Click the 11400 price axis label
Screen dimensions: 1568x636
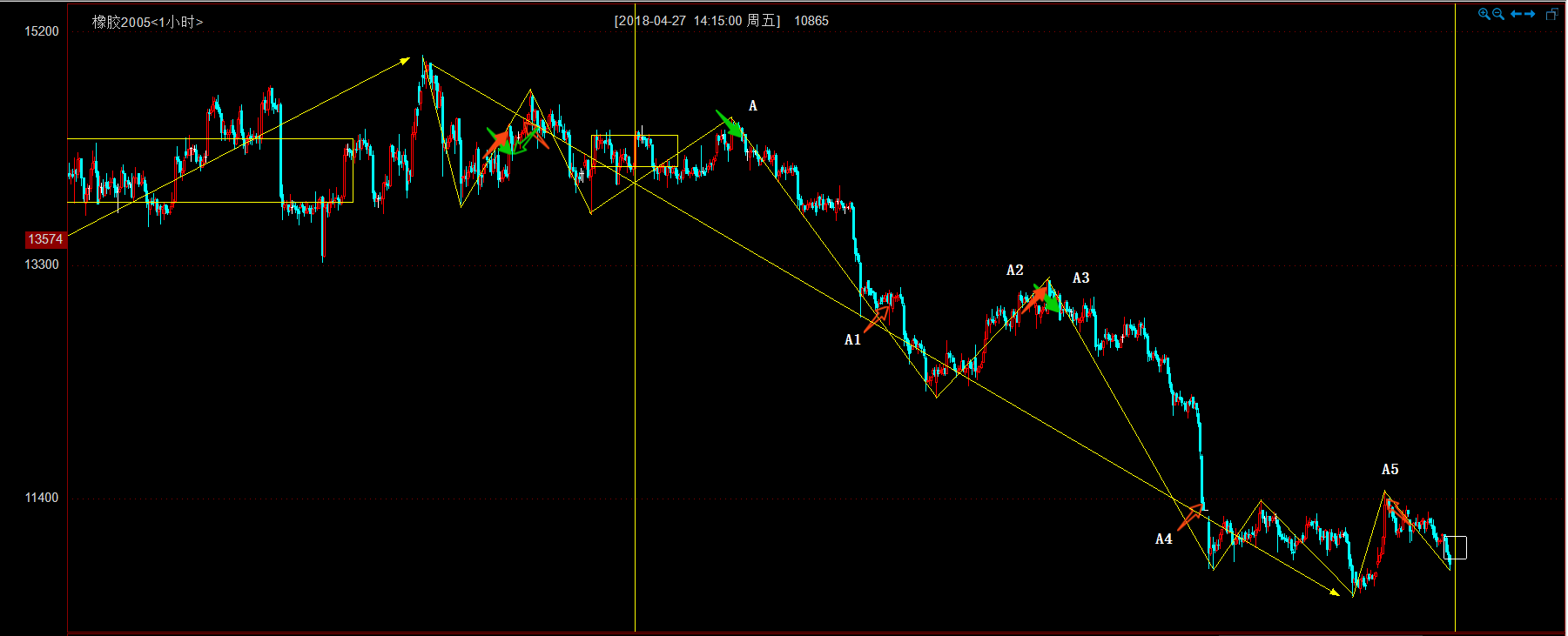click(42, 498)
